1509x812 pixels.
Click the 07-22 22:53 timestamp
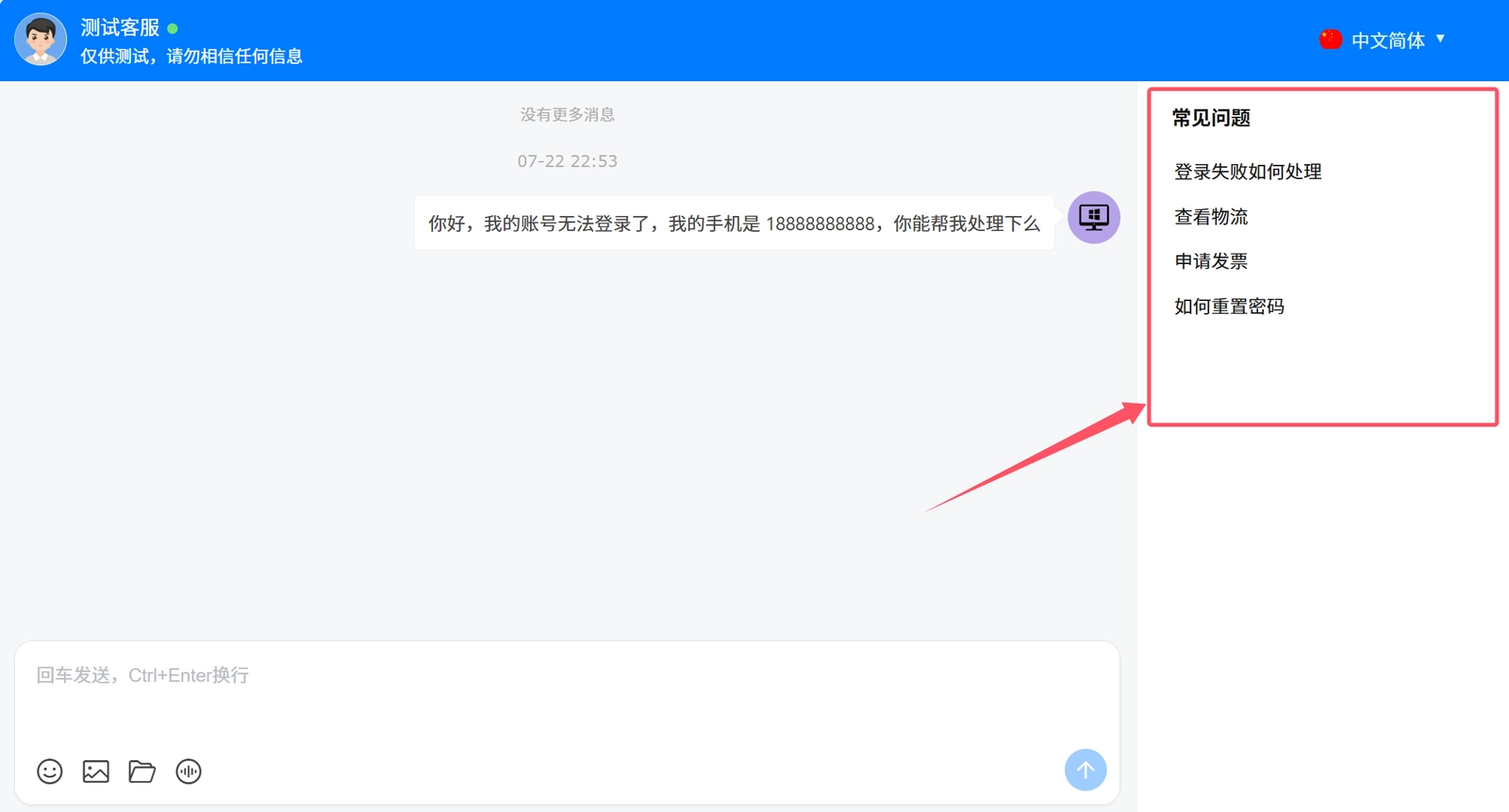point(568,161)
